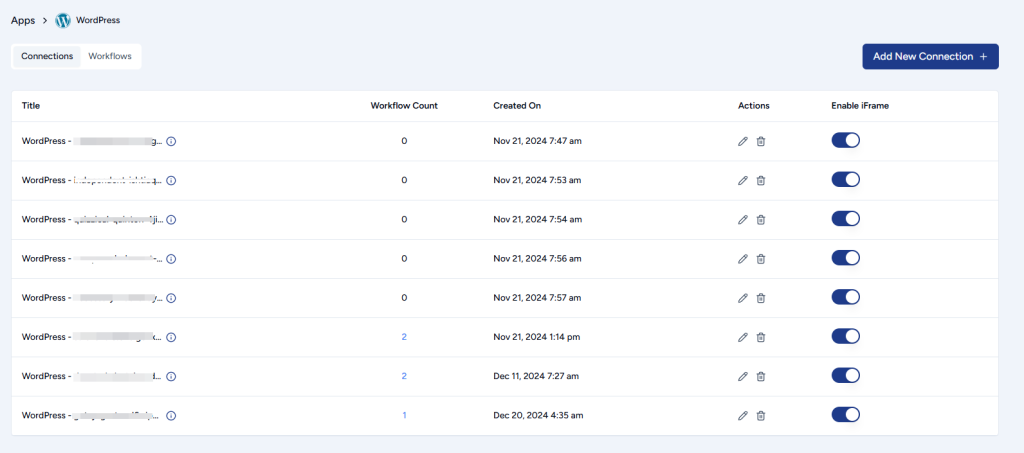Click the WordPress logo in breadcrumb
1024x453 pixels.
point(63,20)
